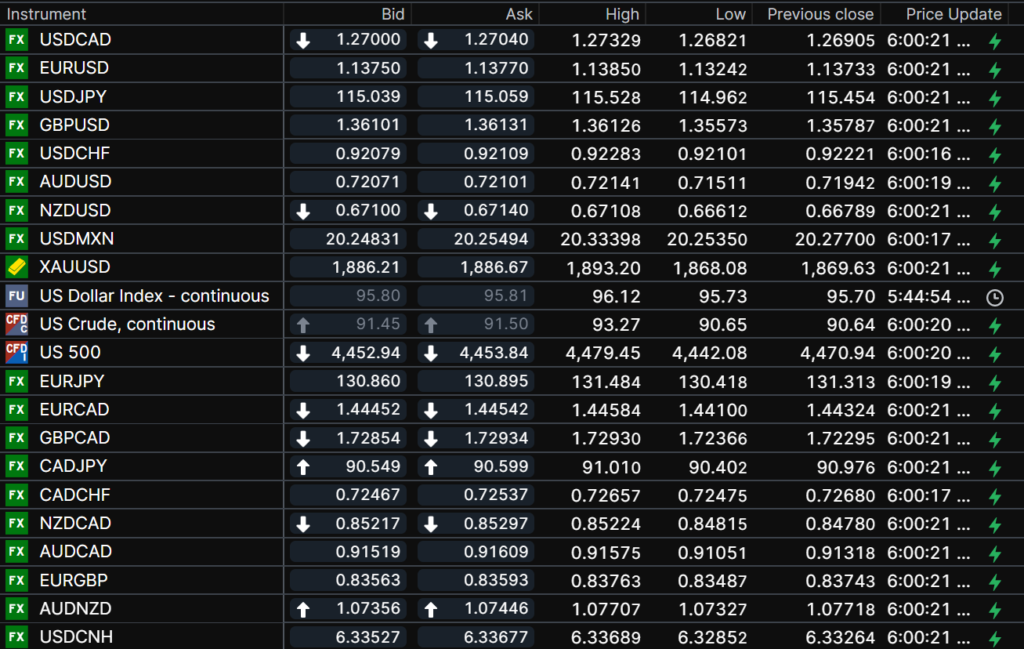The image size is (1024, 649).
Task: Click the US 500 bid price 4,452.94
Action: [364, 352]
